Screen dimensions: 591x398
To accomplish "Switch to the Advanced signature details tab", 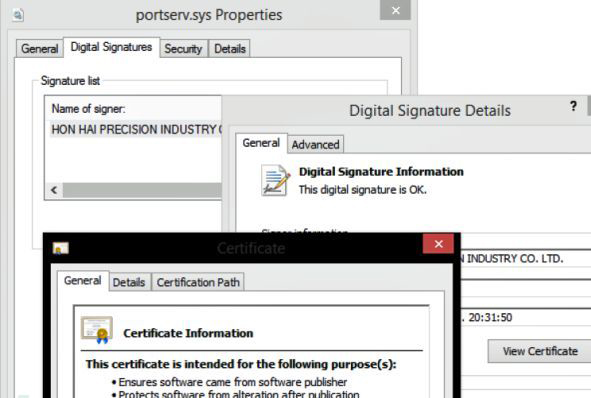I will (x=315, y=144).
